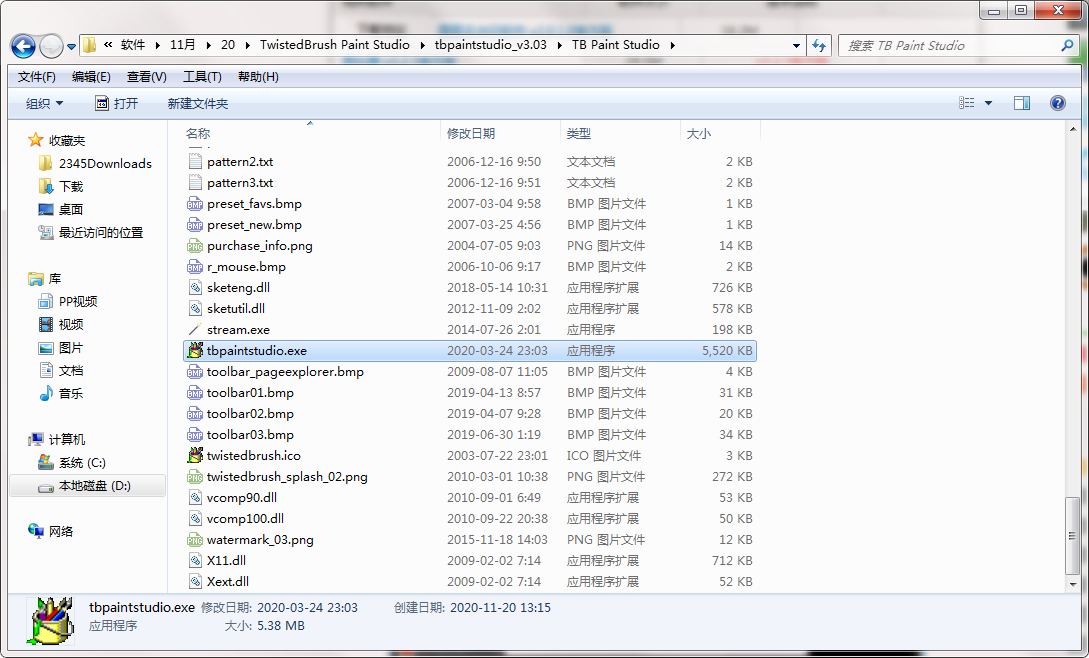Select 计算机 in the navigation pane
Screen dimensions: 1089x658
point(67,439)
